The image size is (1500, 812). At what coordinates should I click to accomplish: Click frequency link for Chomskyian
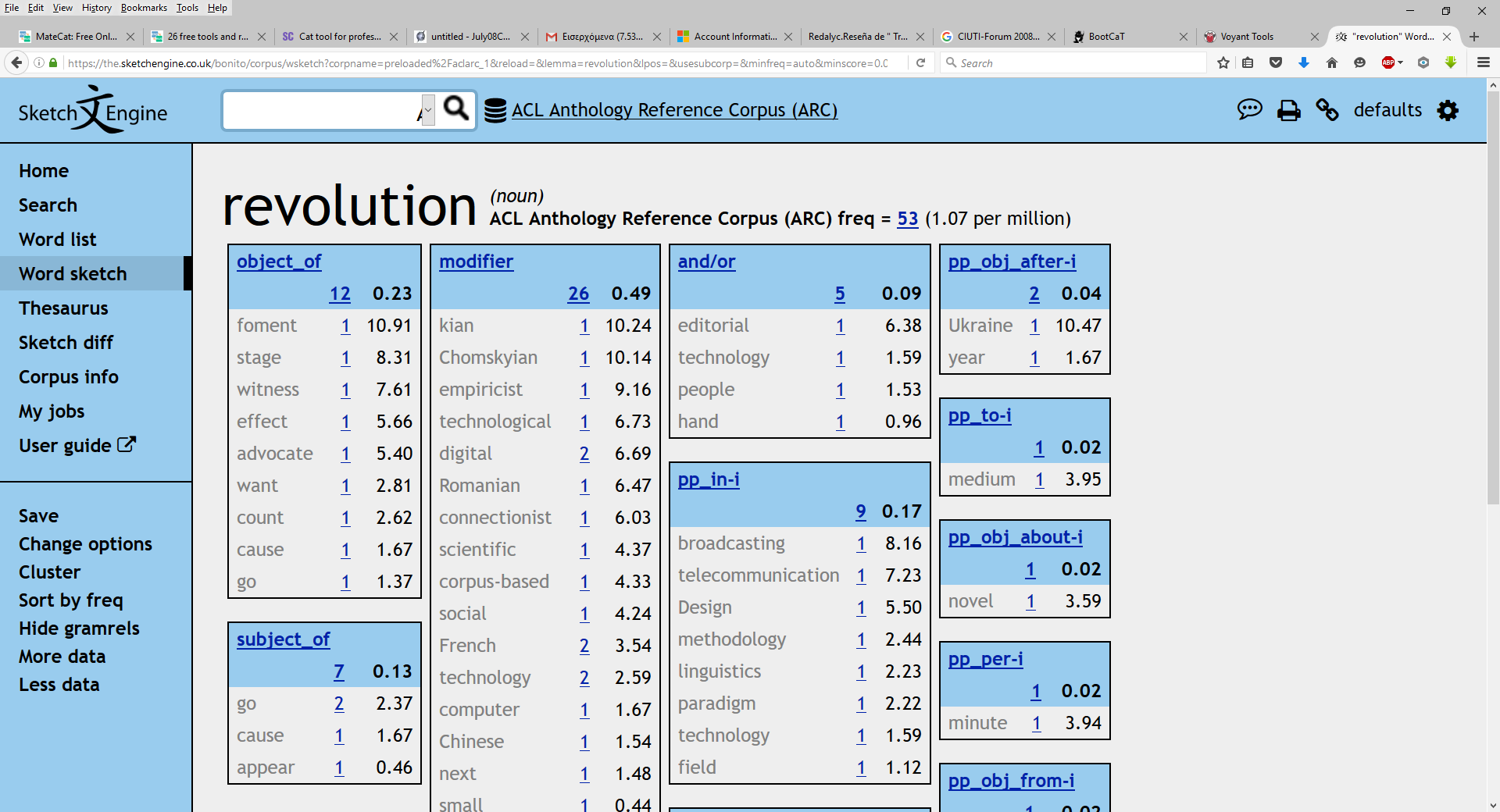[x=584, y=358]
